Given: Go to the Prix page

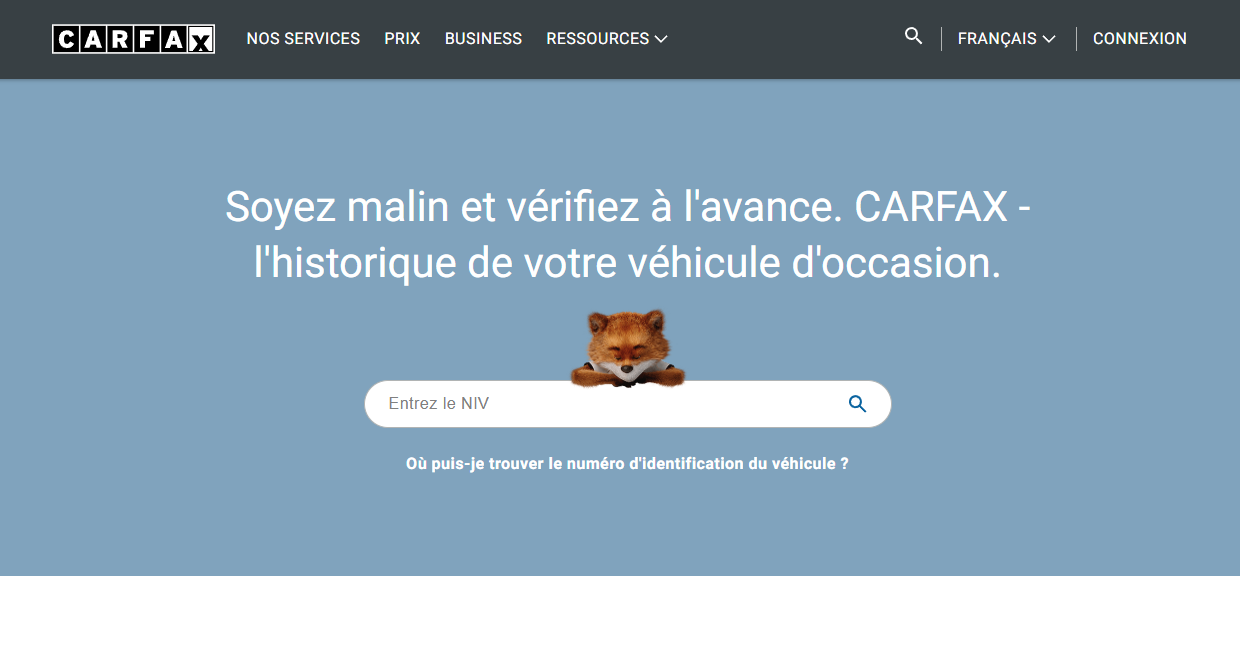Looking at the screenshot, I should pyautogui.click(x=402, y=39).
